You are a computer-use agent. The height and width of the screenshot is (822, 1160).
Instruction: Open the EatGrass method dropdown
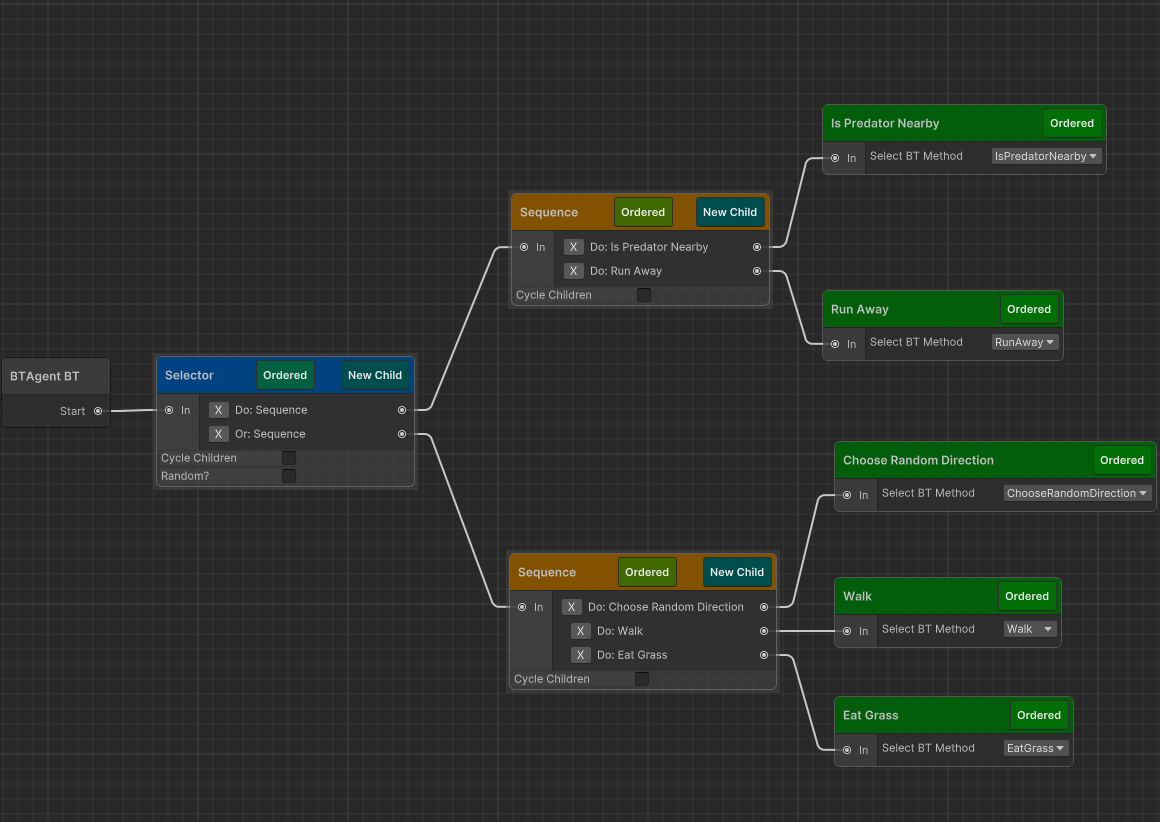1035,748
